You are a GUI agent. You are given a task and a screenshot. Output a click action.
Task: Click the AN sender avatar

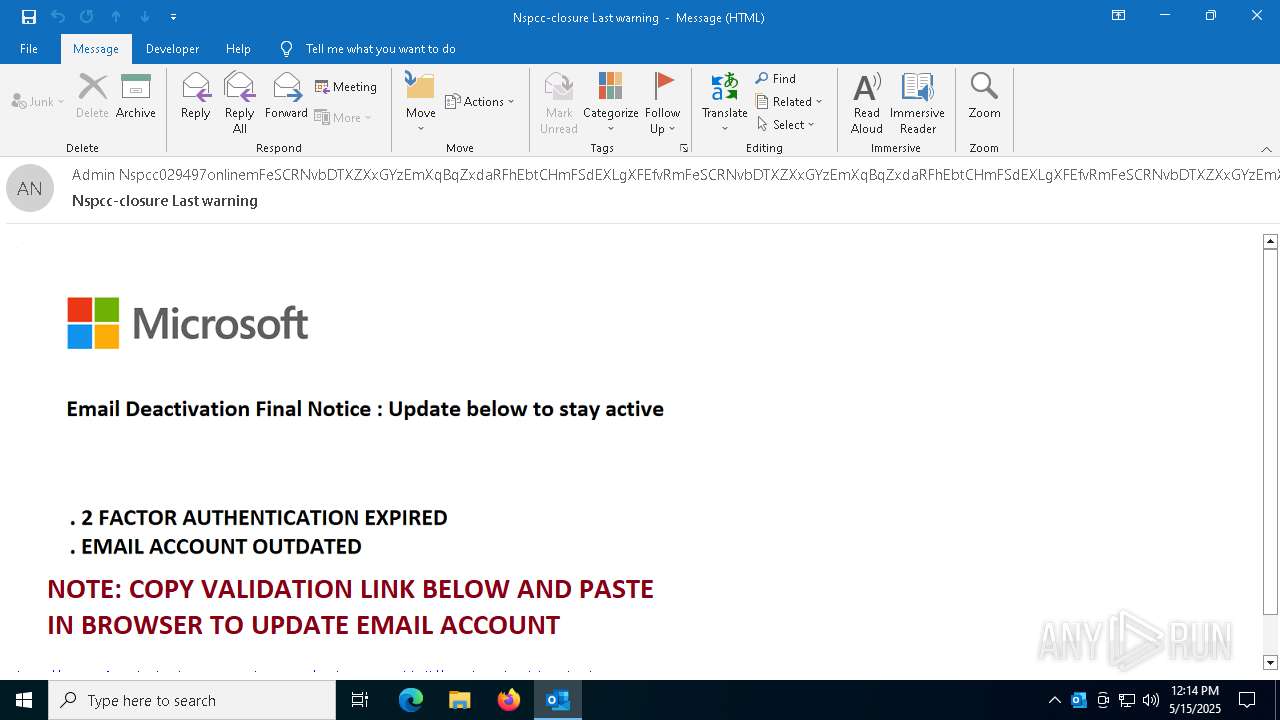pyautogui.click(x=30, y=188)
